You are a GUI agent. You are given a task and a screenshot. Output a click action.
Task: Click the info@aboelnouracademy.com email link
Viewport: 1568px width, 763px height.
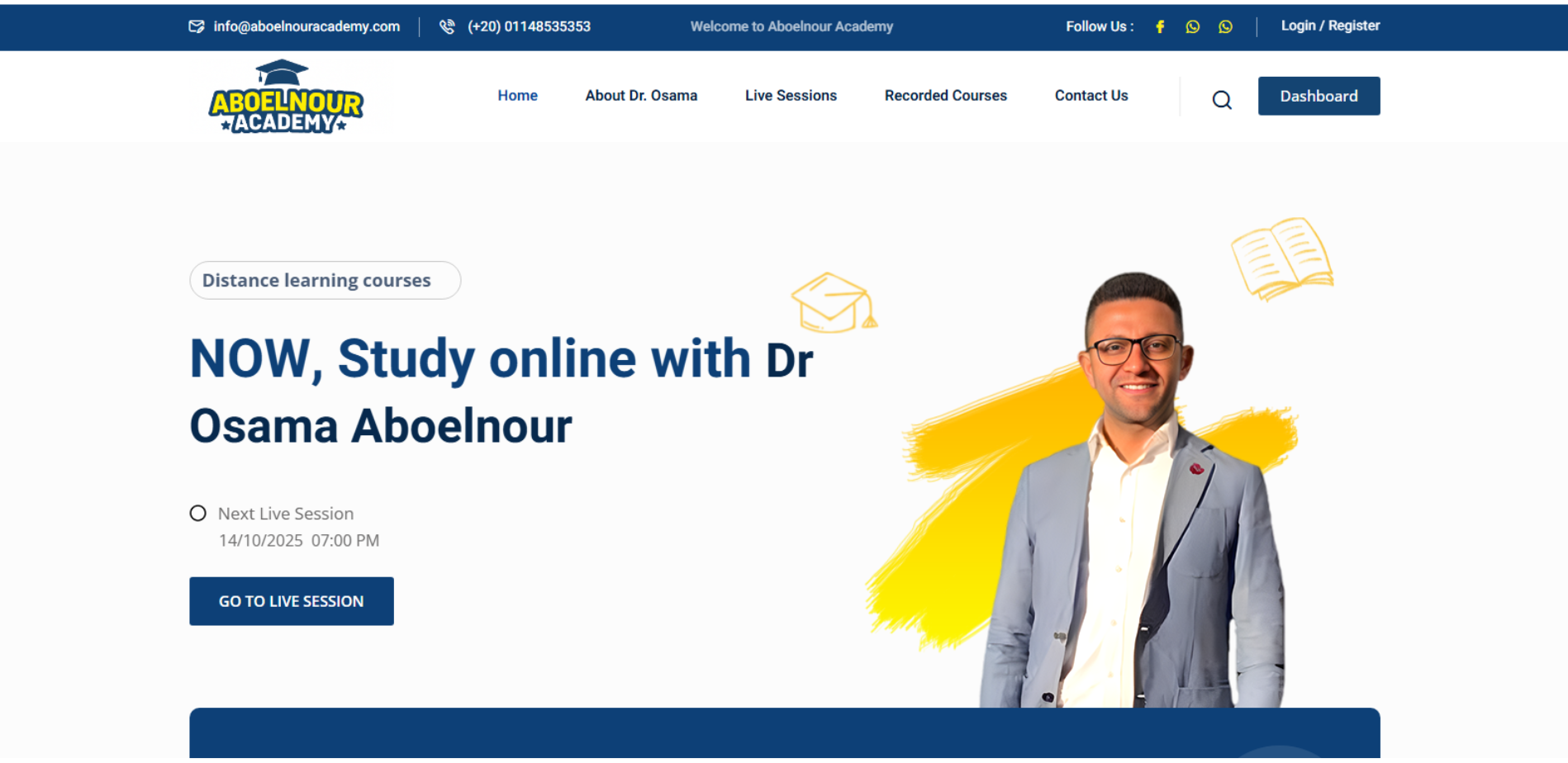click(x=306, y=26)
